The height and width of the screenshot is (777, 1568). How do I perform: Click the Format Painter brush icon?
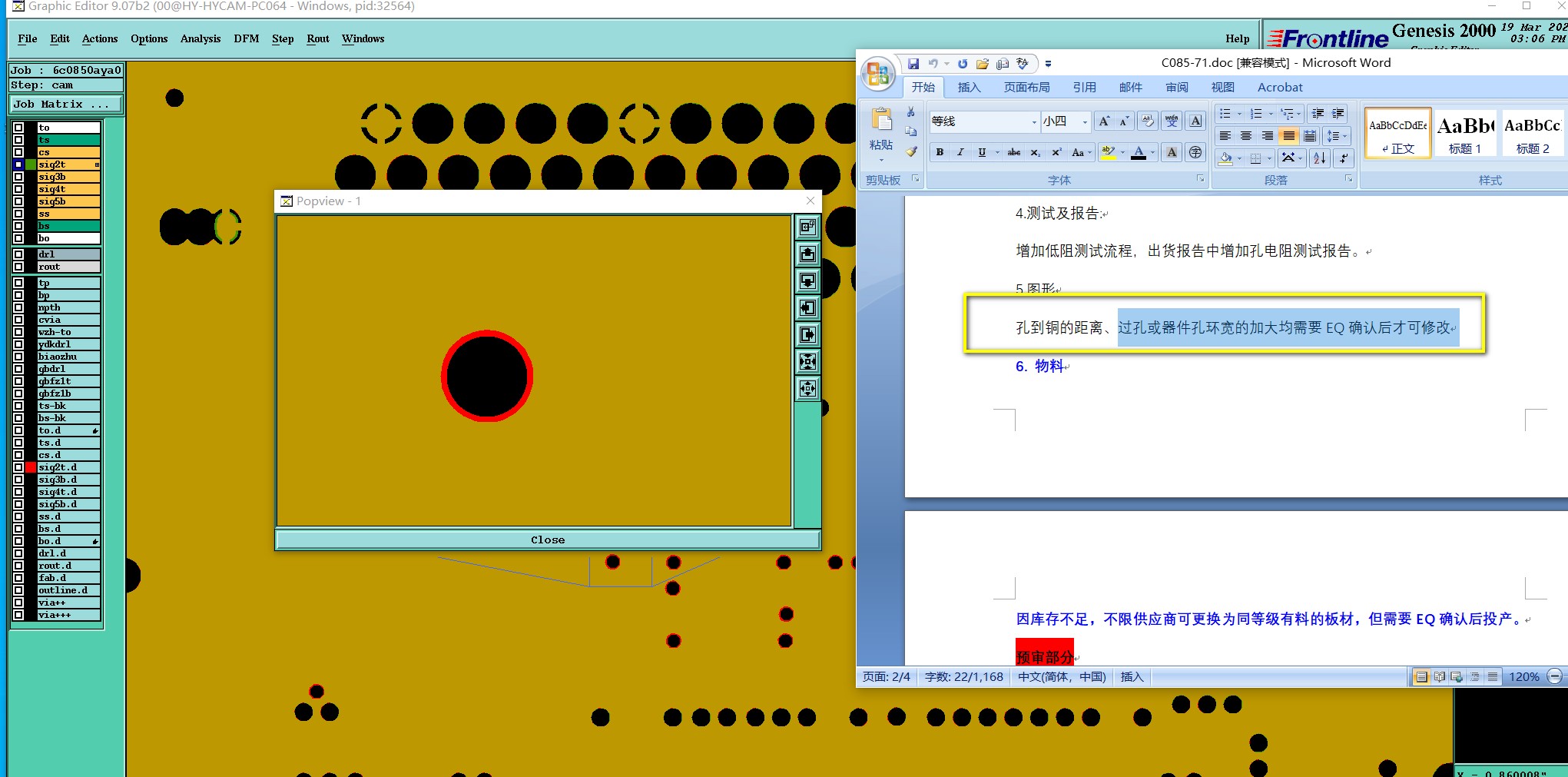pos(911,151)
